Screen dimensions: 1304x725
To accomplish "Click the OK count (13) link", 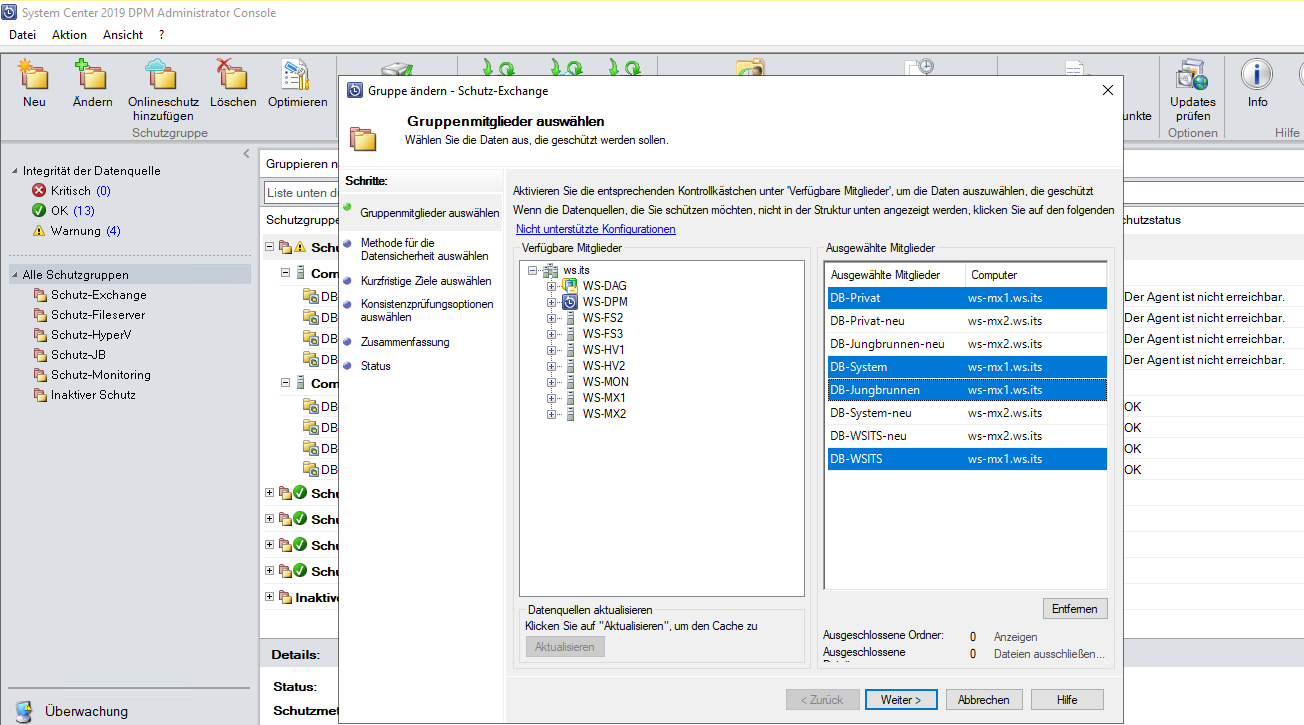I will pyautogui.click(x=84, y=211).
